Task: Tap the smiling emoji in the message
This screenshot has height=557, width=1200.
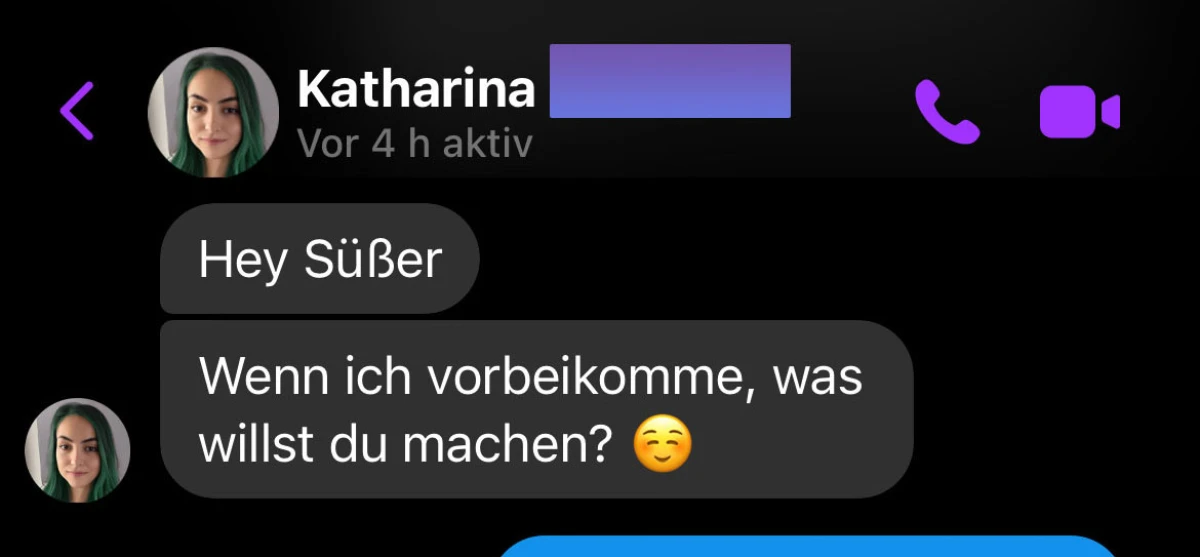Action: click(663, 444)
